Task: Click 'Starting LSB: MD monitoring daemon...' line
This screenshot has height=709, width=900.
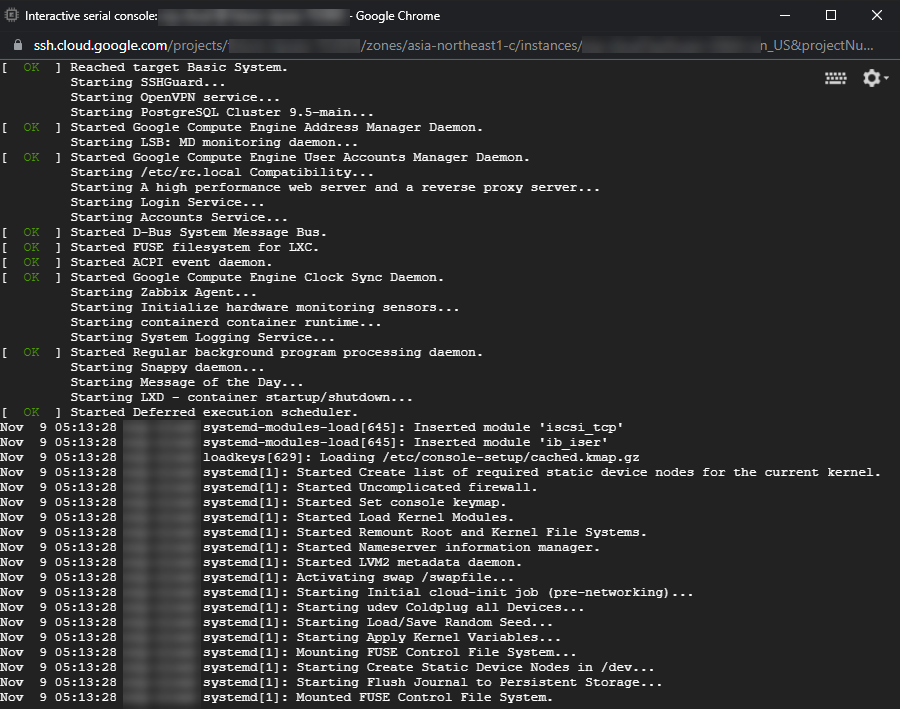Action: coord(214,142)
